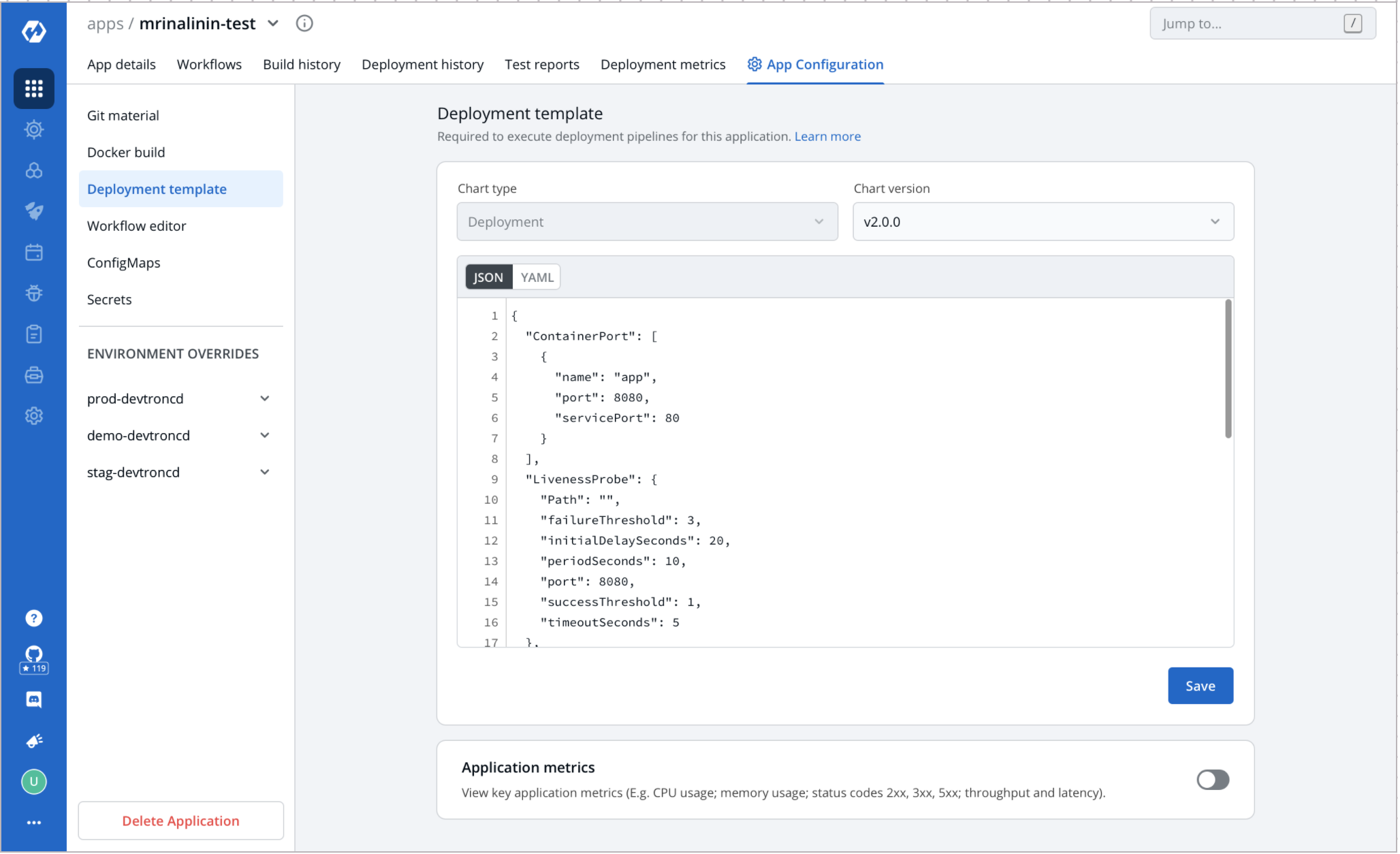Open the calendar icon in the sidebar
1400x854 pixels.
(x=33, y=253)
